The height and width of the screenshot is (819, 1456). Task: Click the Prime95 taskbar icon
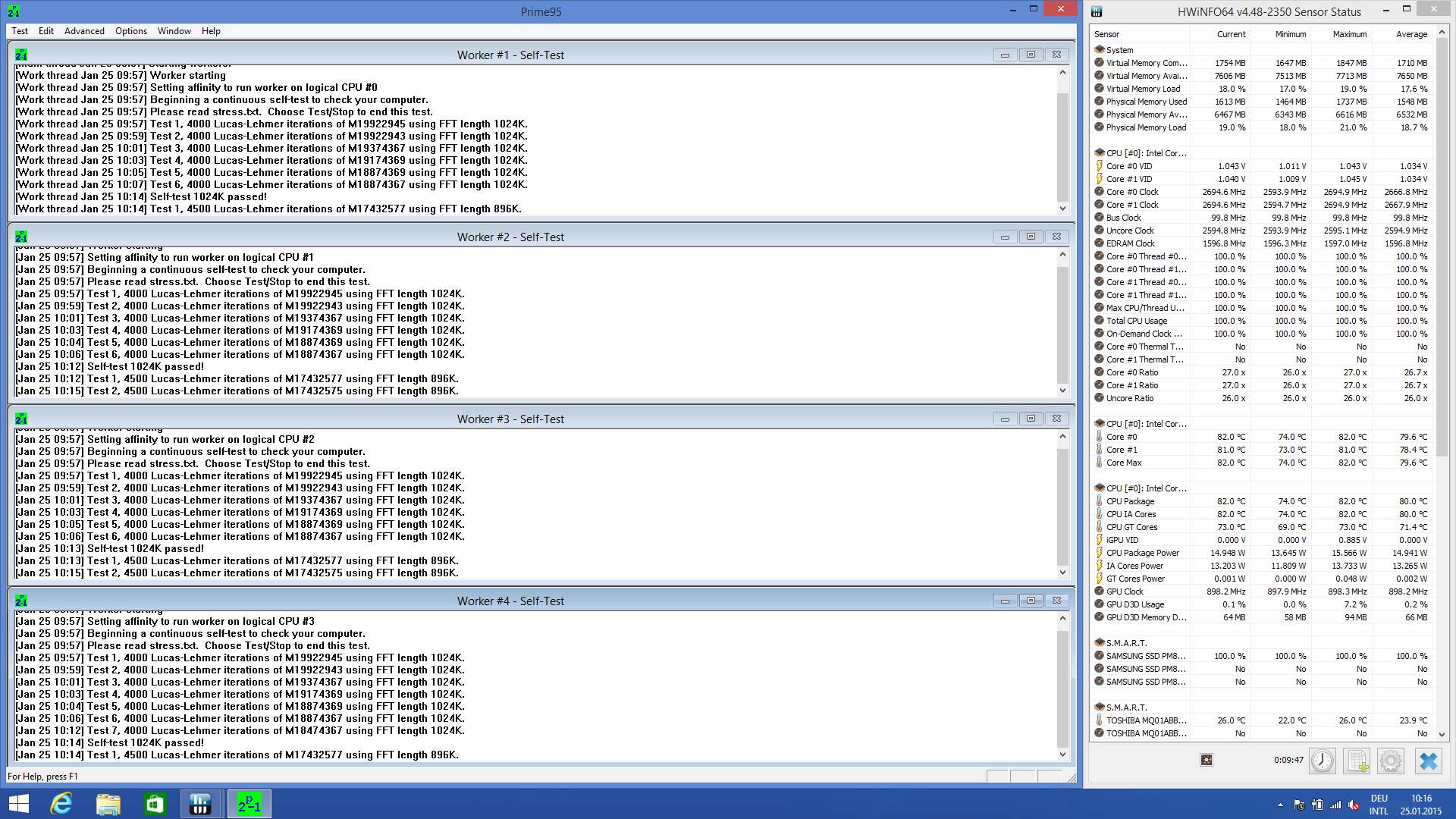249,804
